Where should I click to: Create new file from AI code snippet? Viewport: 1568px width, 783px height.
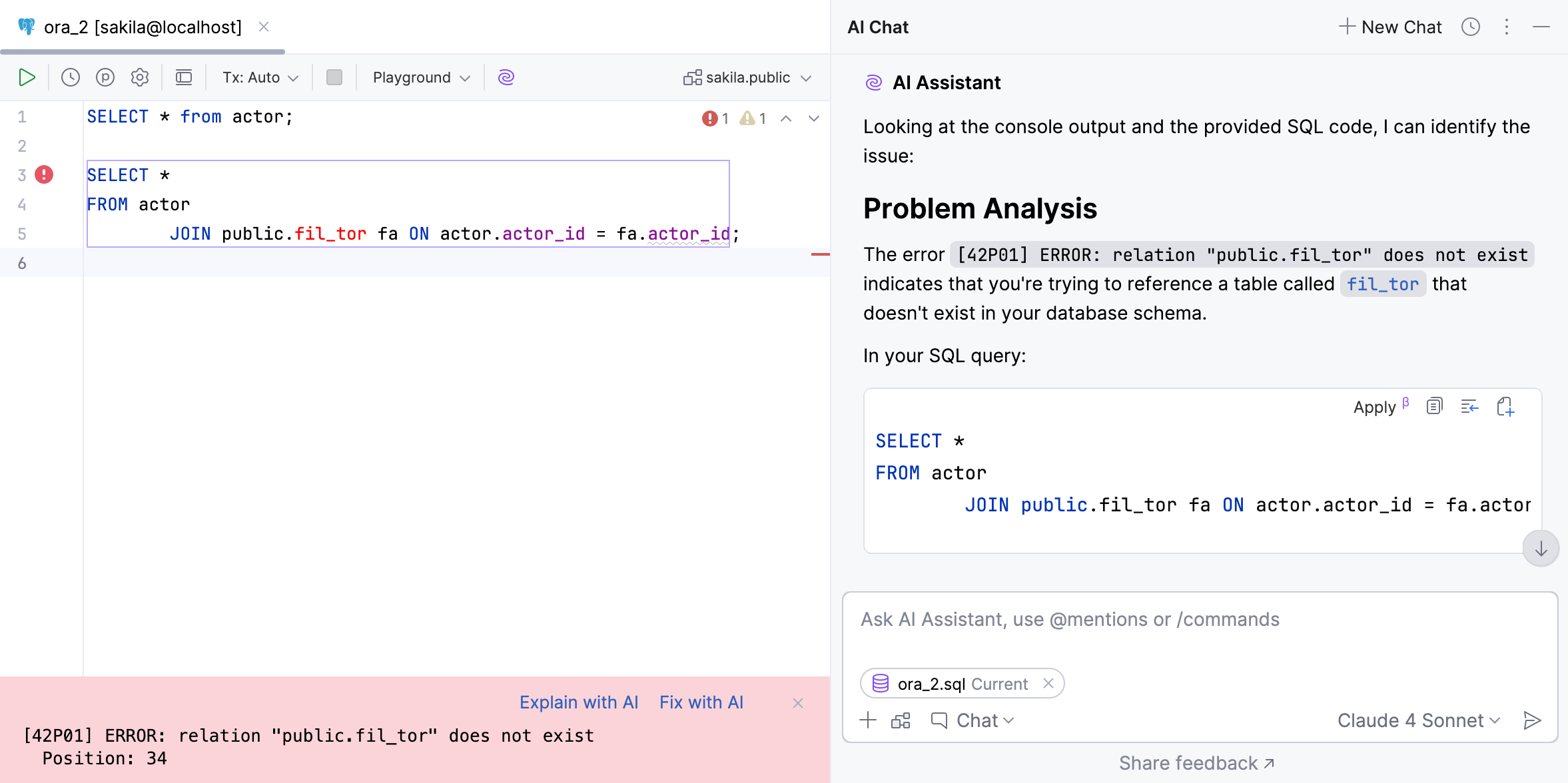pos(1505,406)
